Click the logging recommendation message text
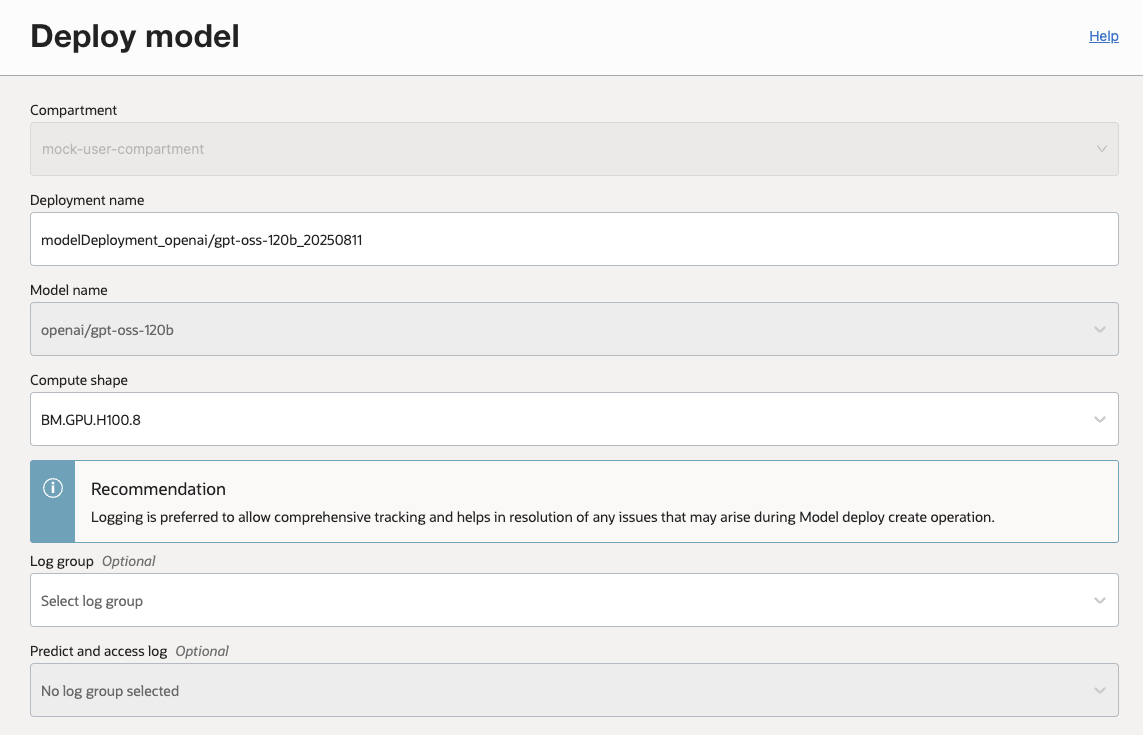Viewport: 1143px width, 735px height. pos(542,518)
